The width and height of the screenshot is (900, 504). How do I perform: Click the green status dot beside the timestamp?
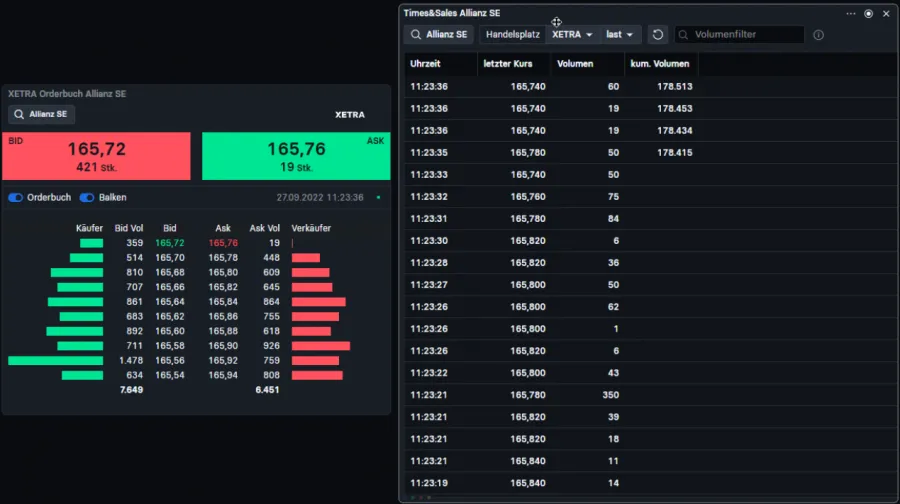pos(378,198)
